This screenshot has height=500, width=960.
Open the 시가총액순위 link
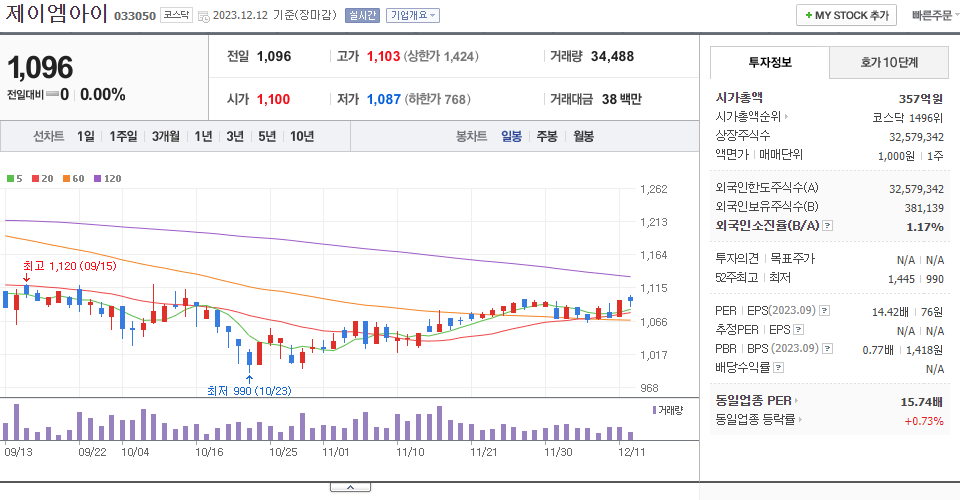(751, 116)
